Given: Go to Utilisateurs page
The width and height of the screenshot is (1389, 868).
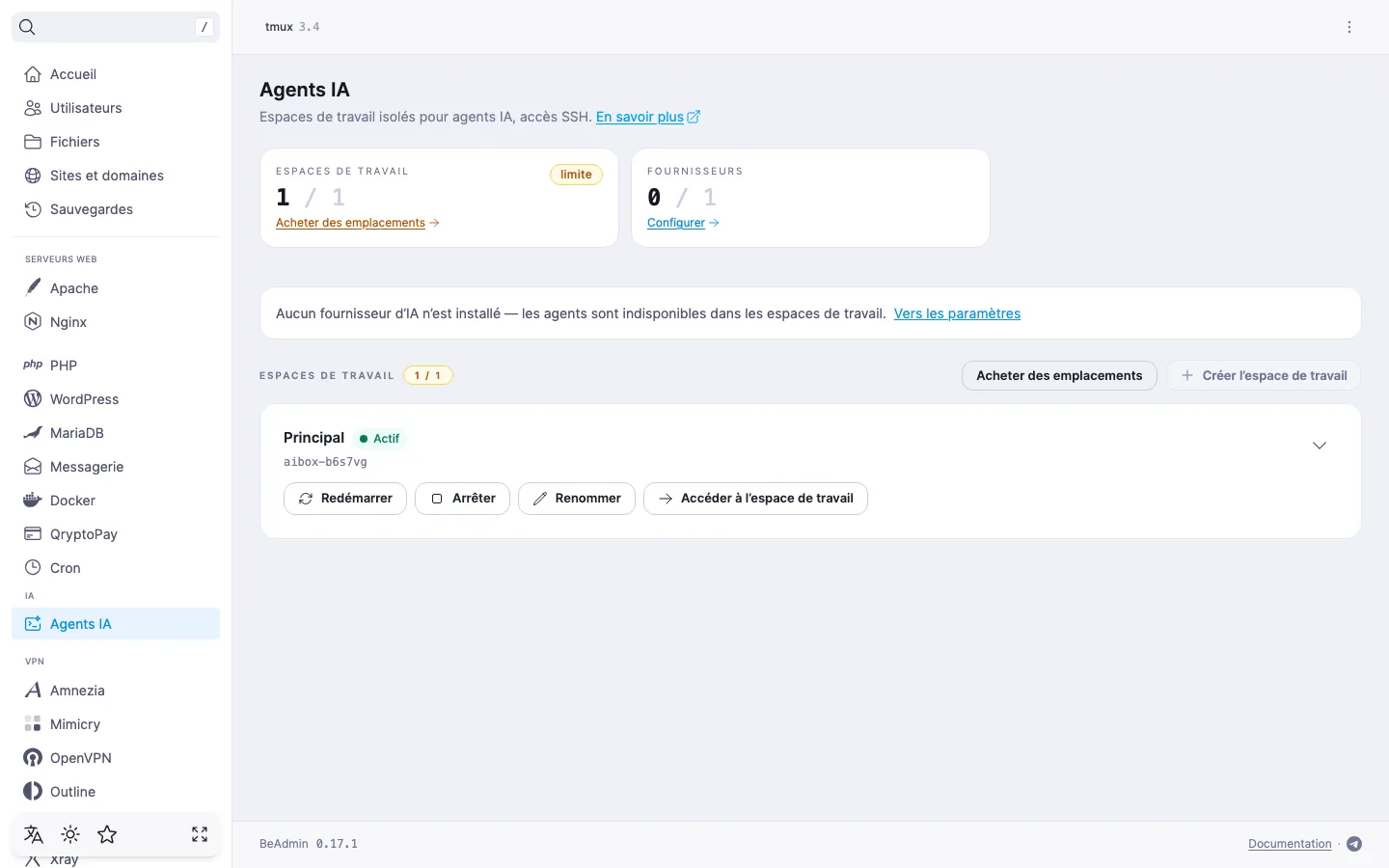Looking at the screenshot, I should 116,108.
